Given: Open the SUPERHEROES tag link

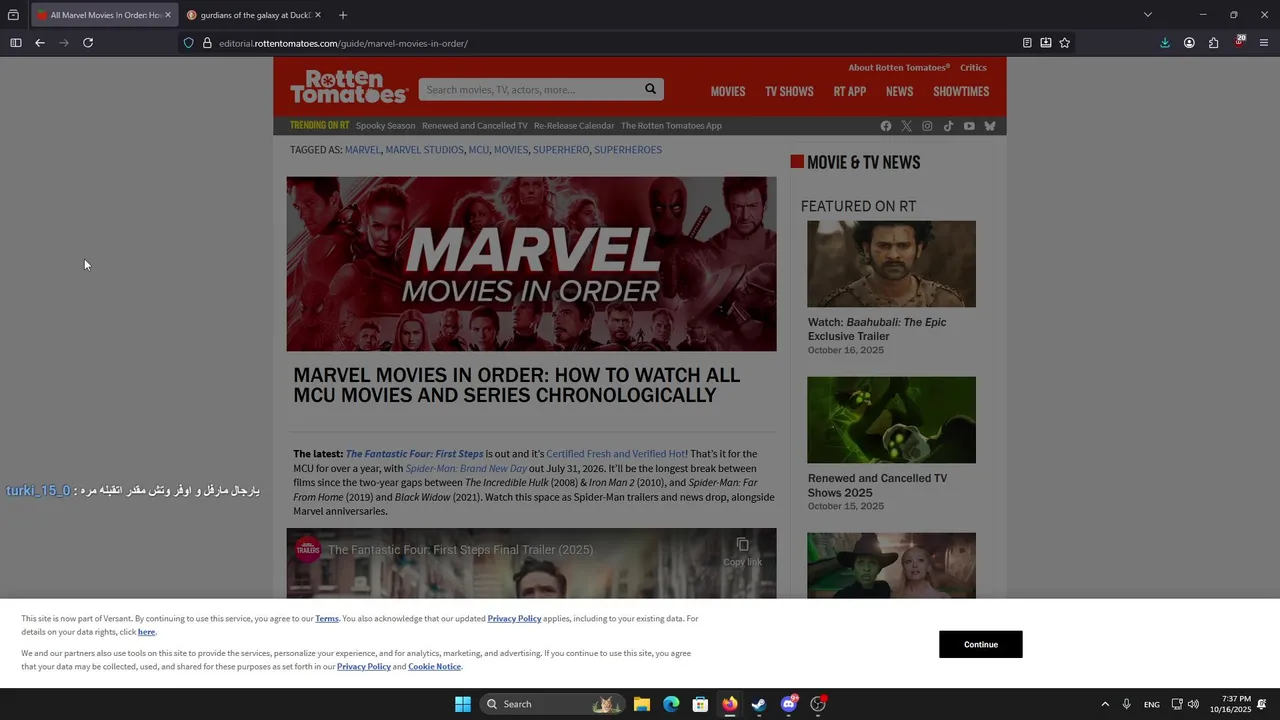Looking at the screenshot, I should (628, 150).
